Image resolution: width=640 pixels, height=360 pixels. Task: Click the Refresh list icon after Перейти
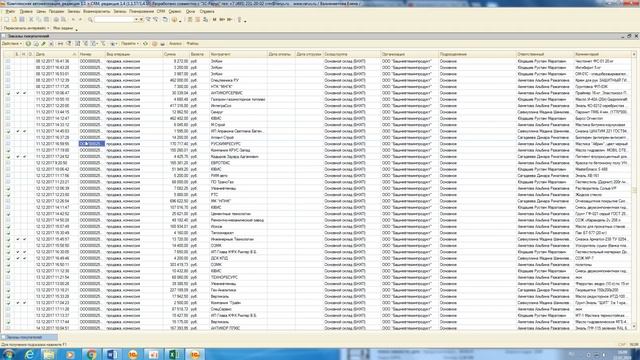[x=145, y=44]
